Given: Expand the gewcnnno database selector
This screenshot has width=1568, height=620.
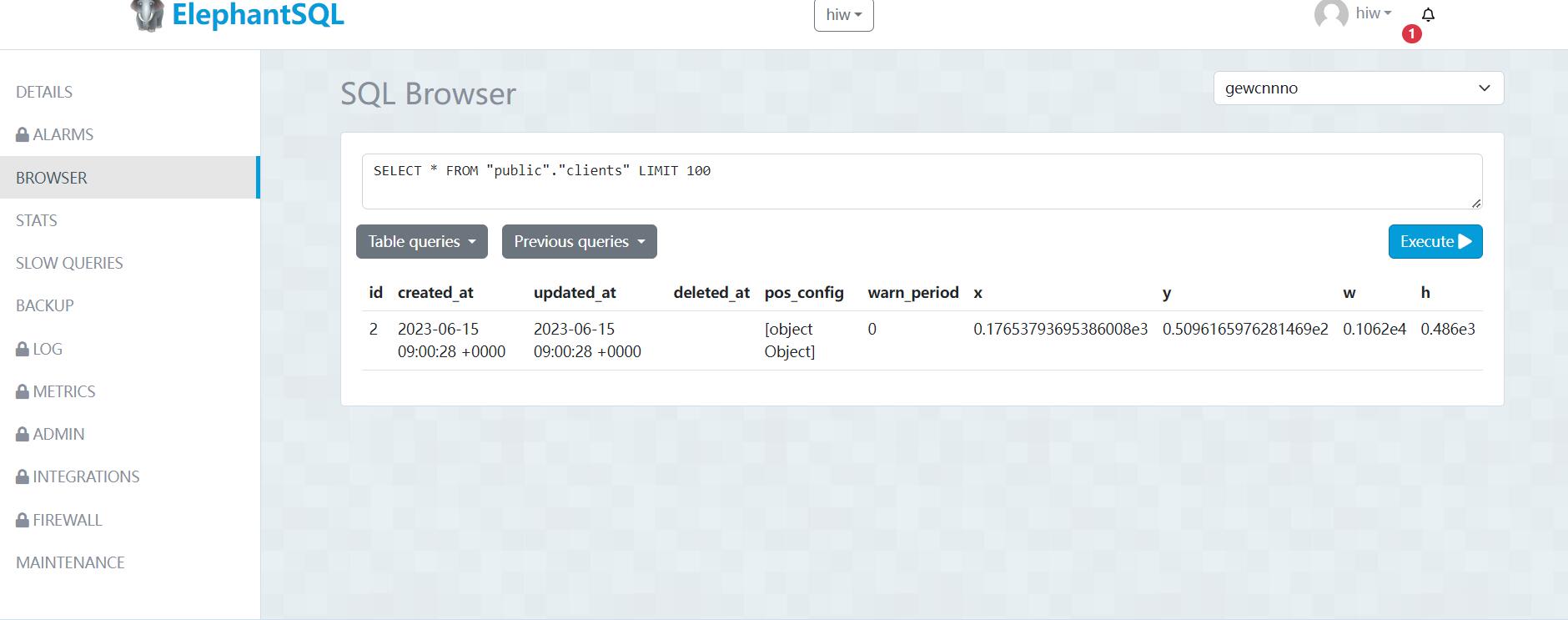Looking at the screenshot, I should pos(1359,88).
